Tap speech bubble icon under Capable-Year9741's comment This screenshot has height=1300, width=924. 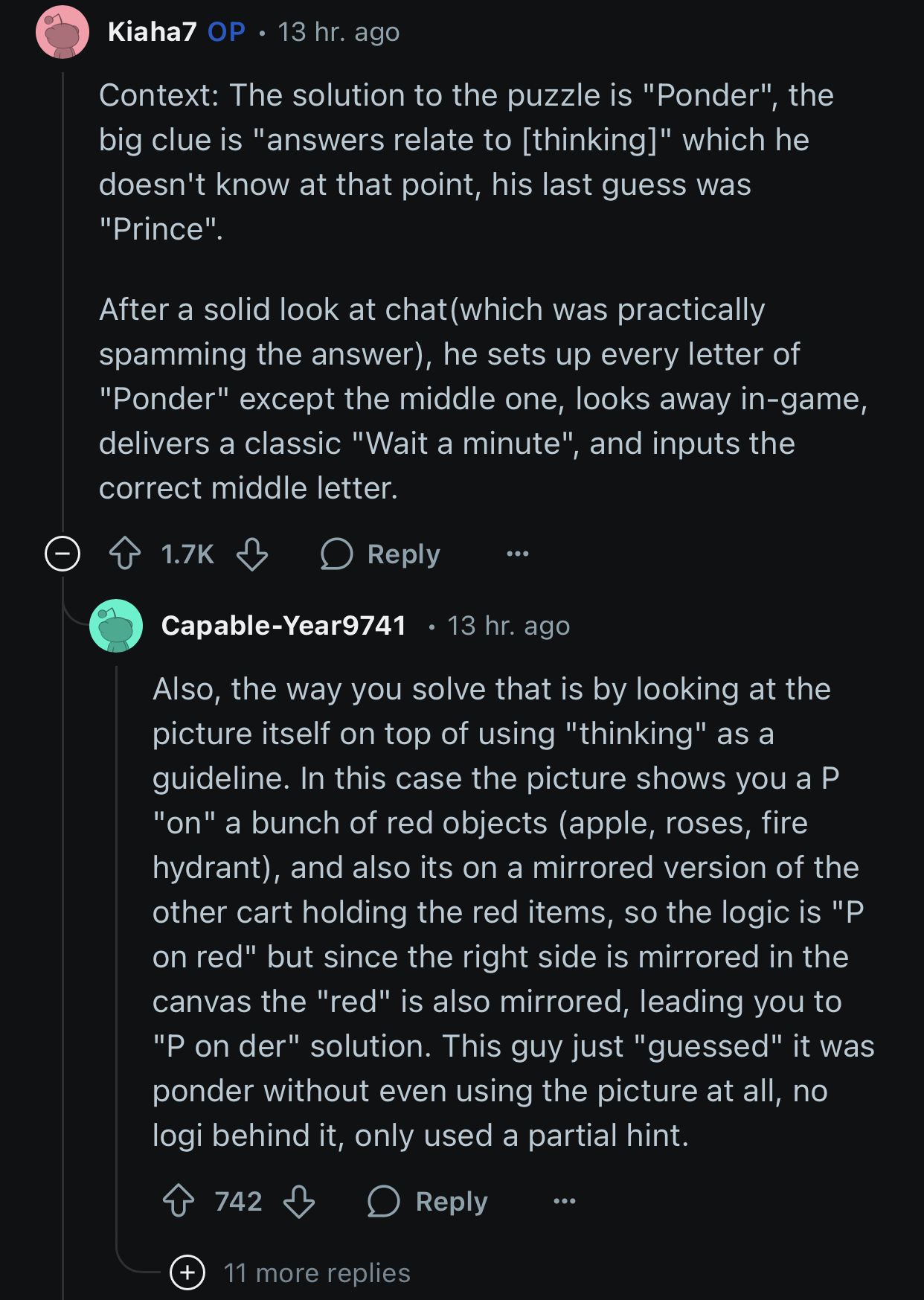coord(384,1201)
